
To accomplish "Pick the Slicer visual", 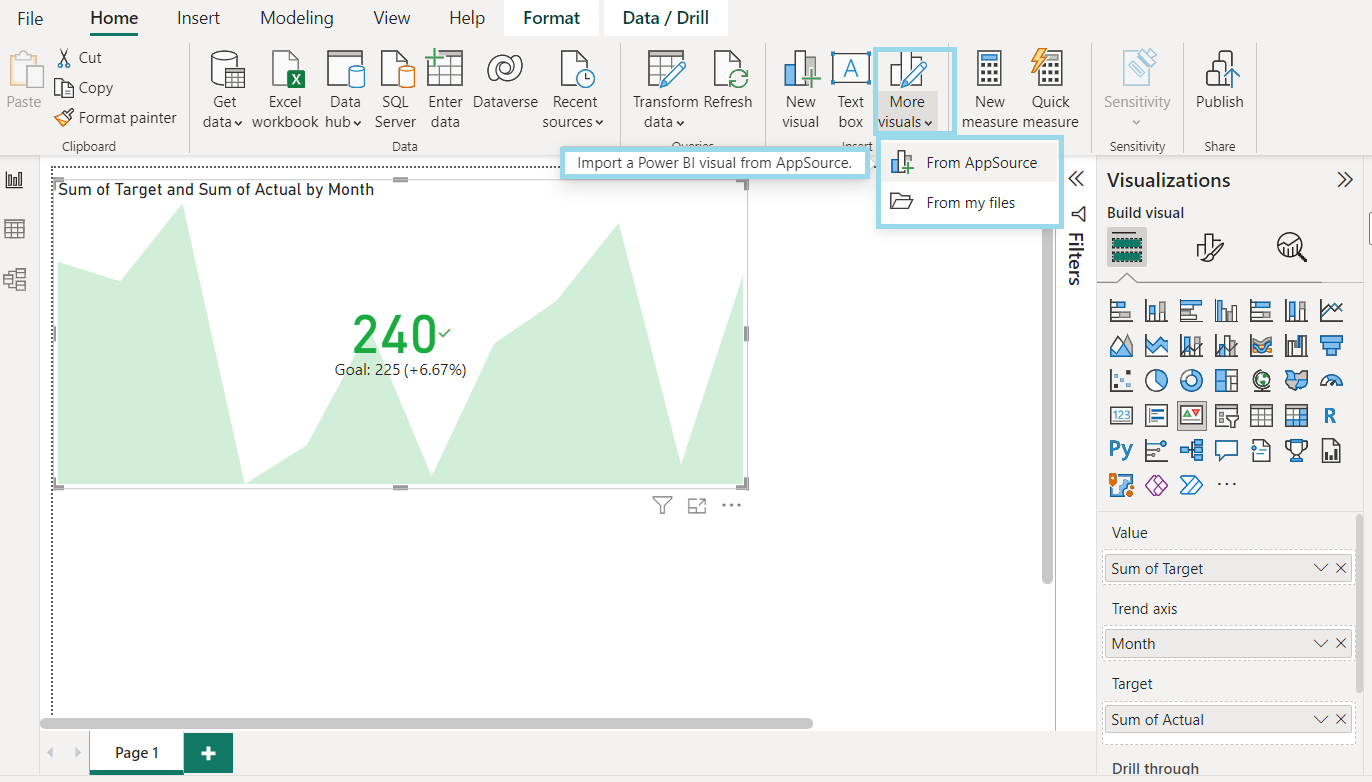I will click(1226, 415).
